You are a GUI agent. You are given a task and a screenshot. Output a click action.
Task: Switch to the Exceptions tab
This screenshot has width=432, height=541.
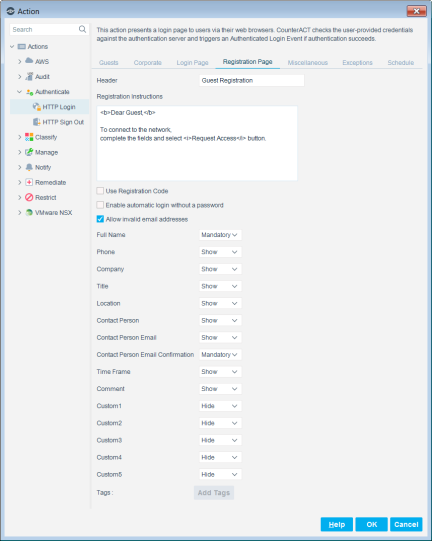357,62
